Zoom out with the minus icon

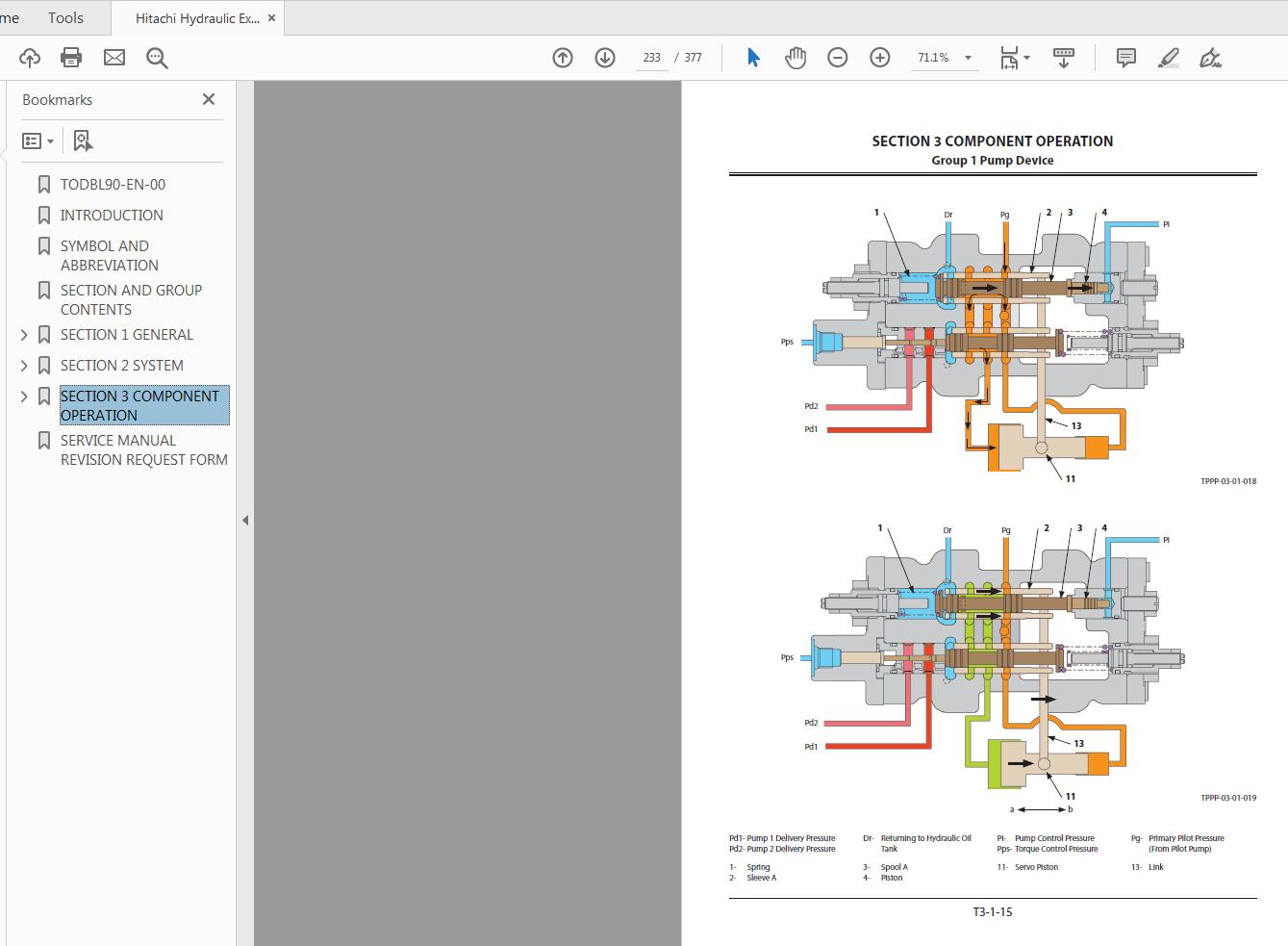[838, 58]
